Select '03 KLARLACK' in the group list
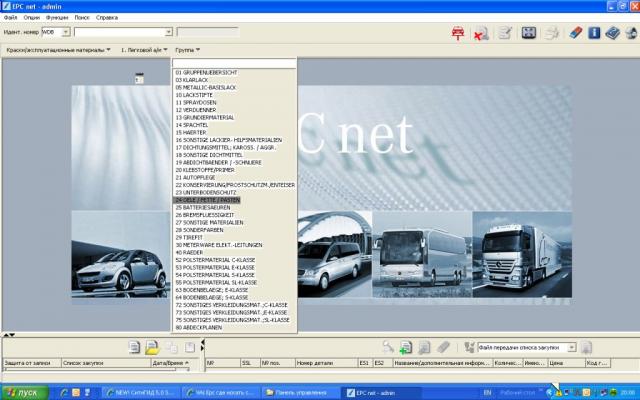 pos(192,80)
